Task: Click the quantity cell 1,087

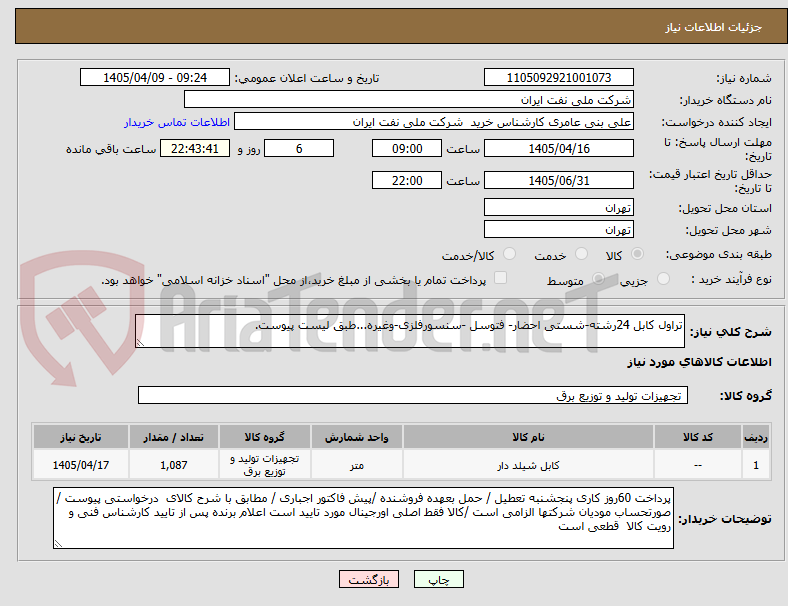Action: pos(173,465)
